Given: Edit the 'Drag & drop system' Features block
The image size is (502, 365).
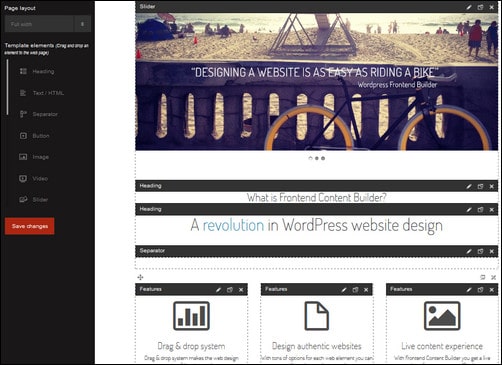Looking at the screenshot, I should [218, 290].
